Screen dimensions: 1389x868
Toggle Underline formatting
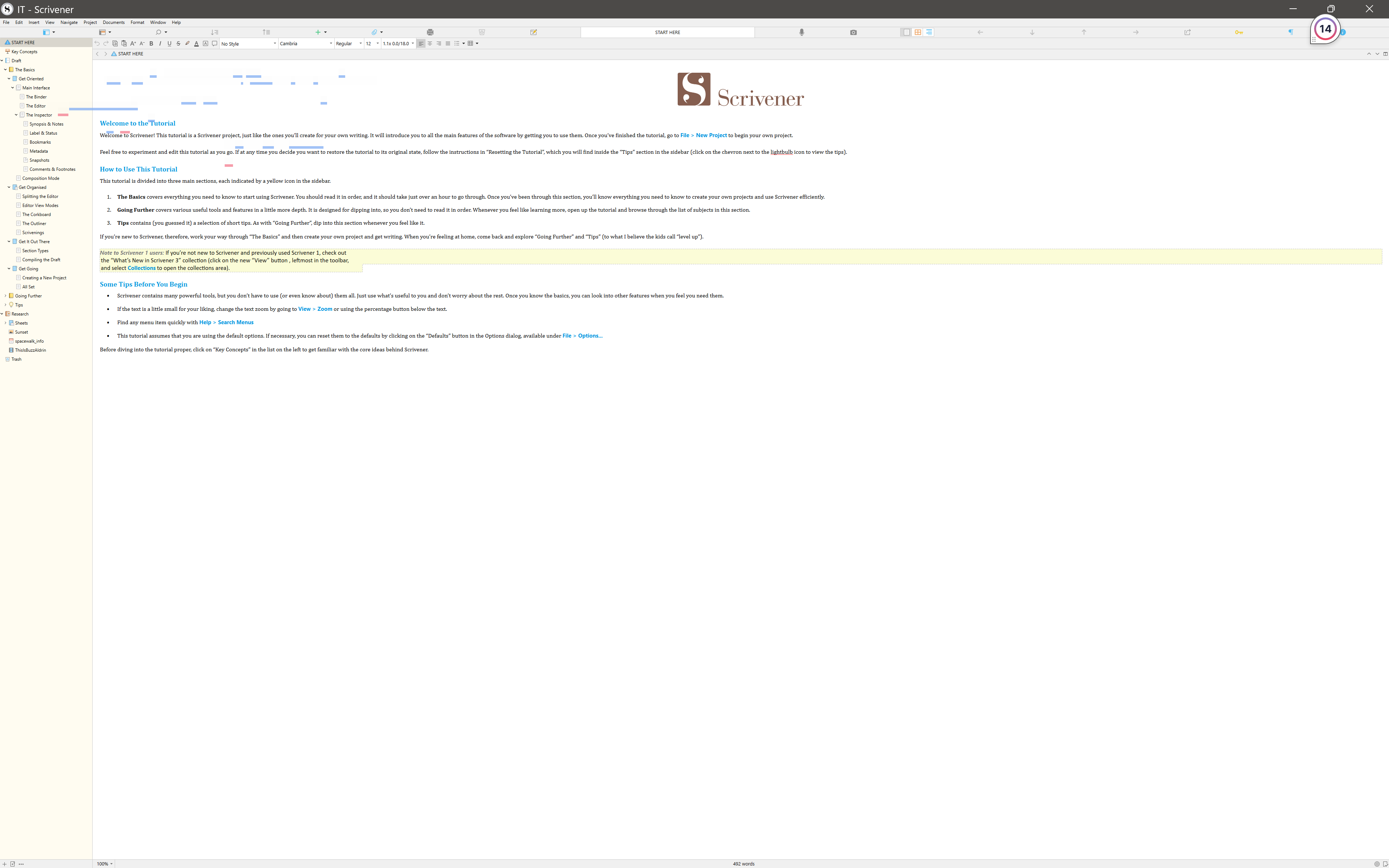[169, 44]
